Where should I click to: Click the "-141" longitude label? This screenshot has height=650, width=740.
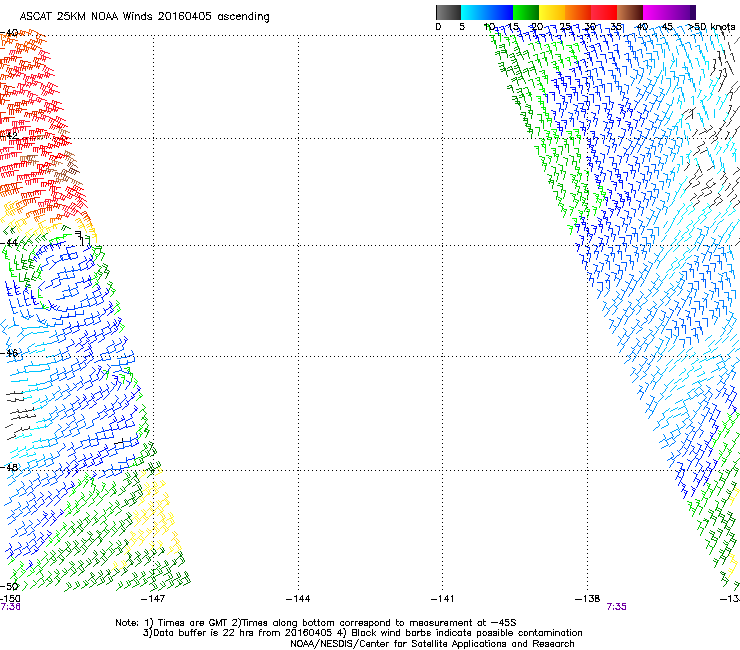tap(443, 599)
